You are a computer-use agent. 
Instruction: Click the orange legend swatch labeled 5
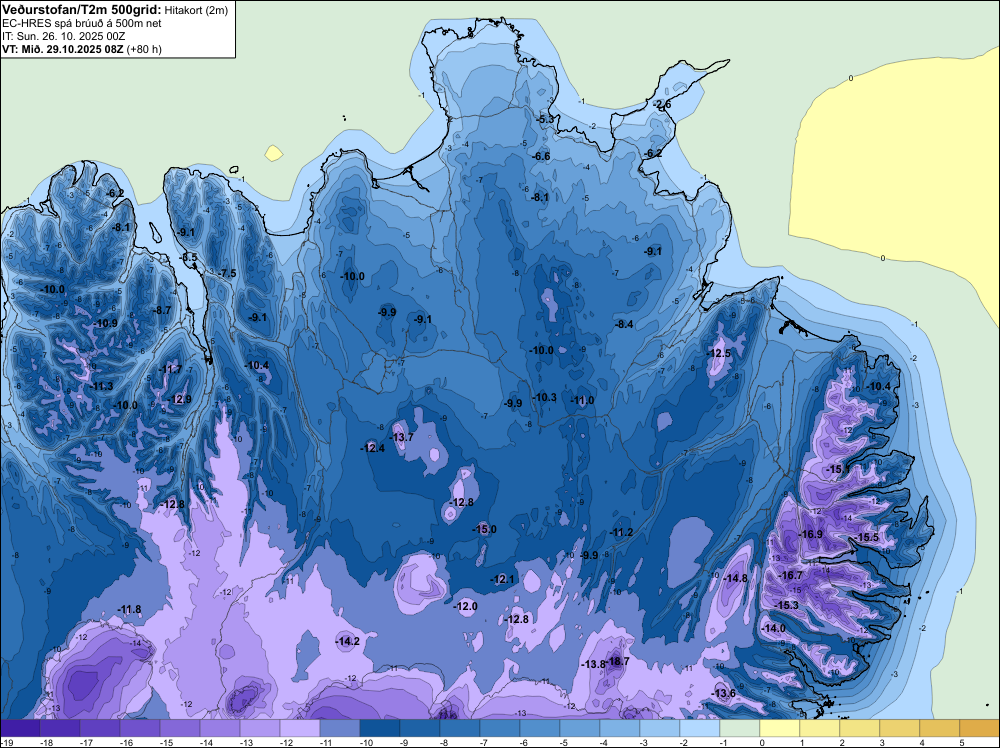pos(980,728)
